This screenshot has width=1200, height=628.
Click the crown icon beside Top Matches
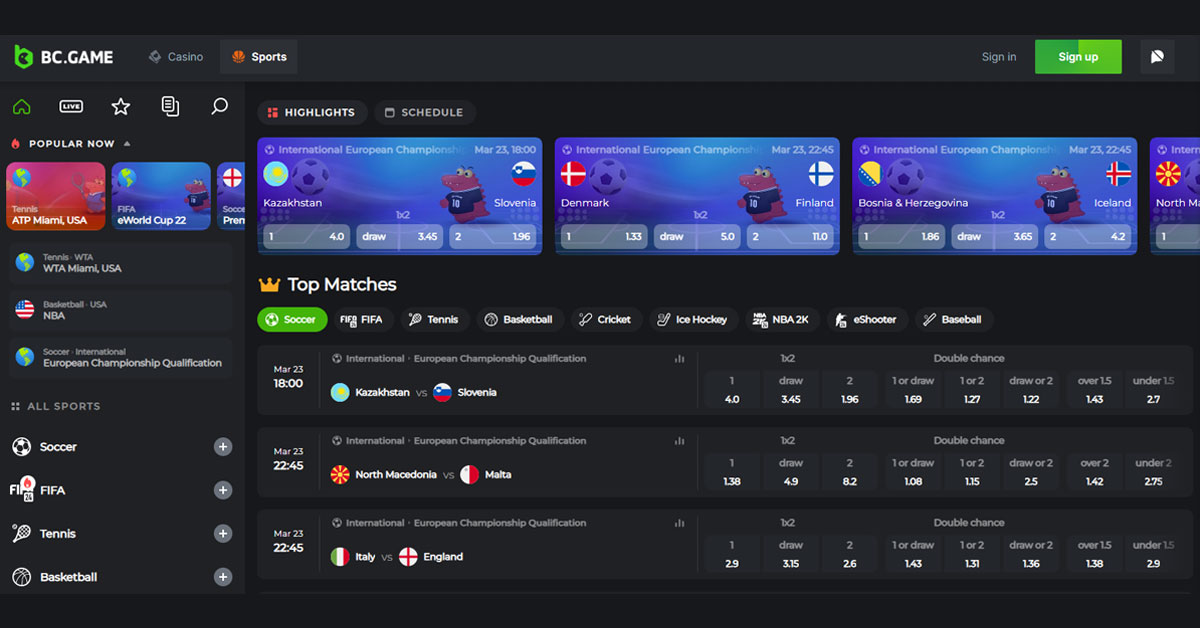(269, 284)
